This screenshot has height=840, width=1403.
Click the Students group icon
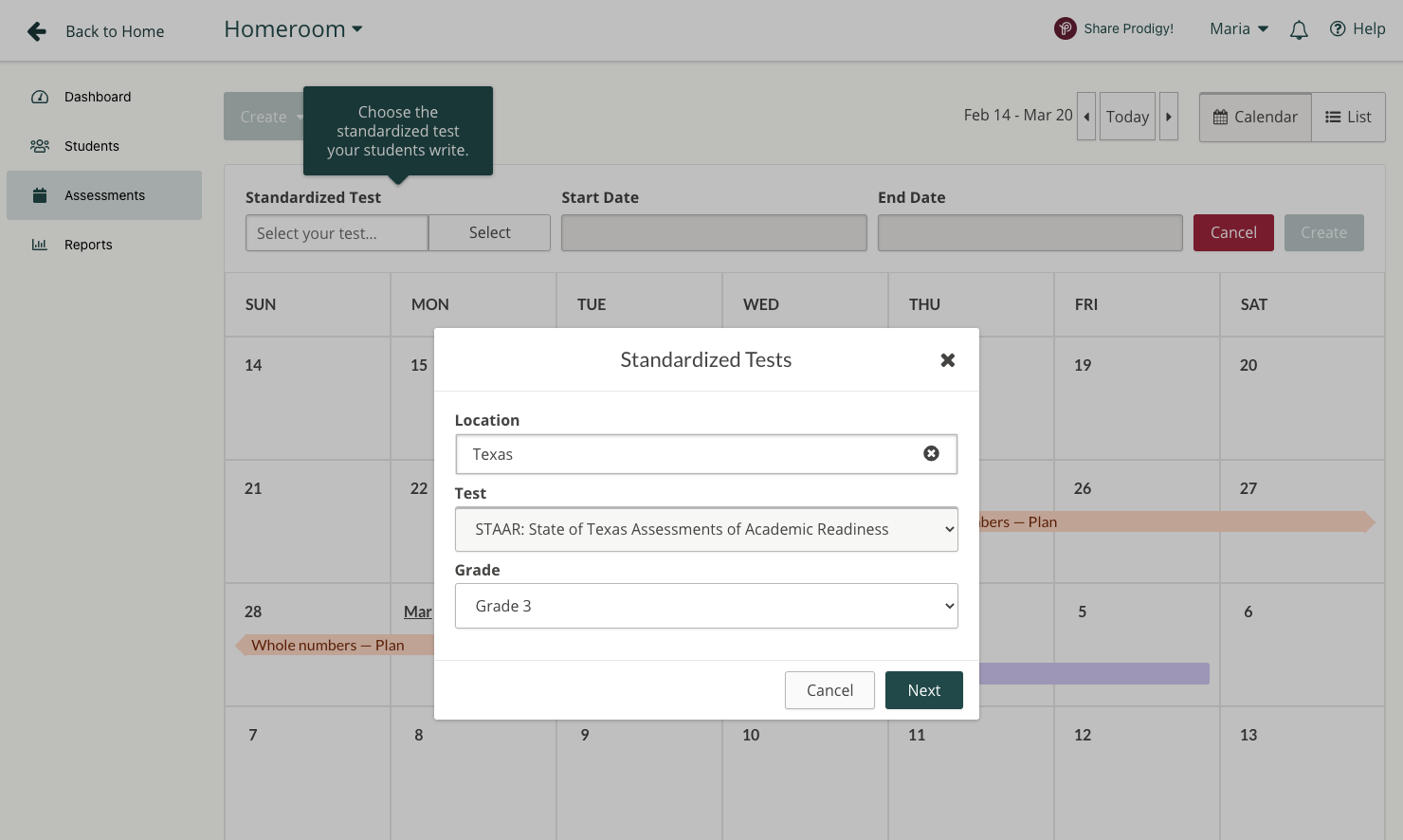(x=40, y=146)
